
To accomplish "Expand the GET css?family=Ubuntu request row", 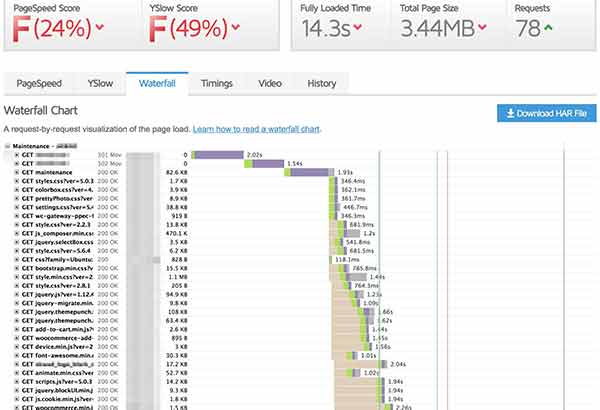I will pos(17,260).
